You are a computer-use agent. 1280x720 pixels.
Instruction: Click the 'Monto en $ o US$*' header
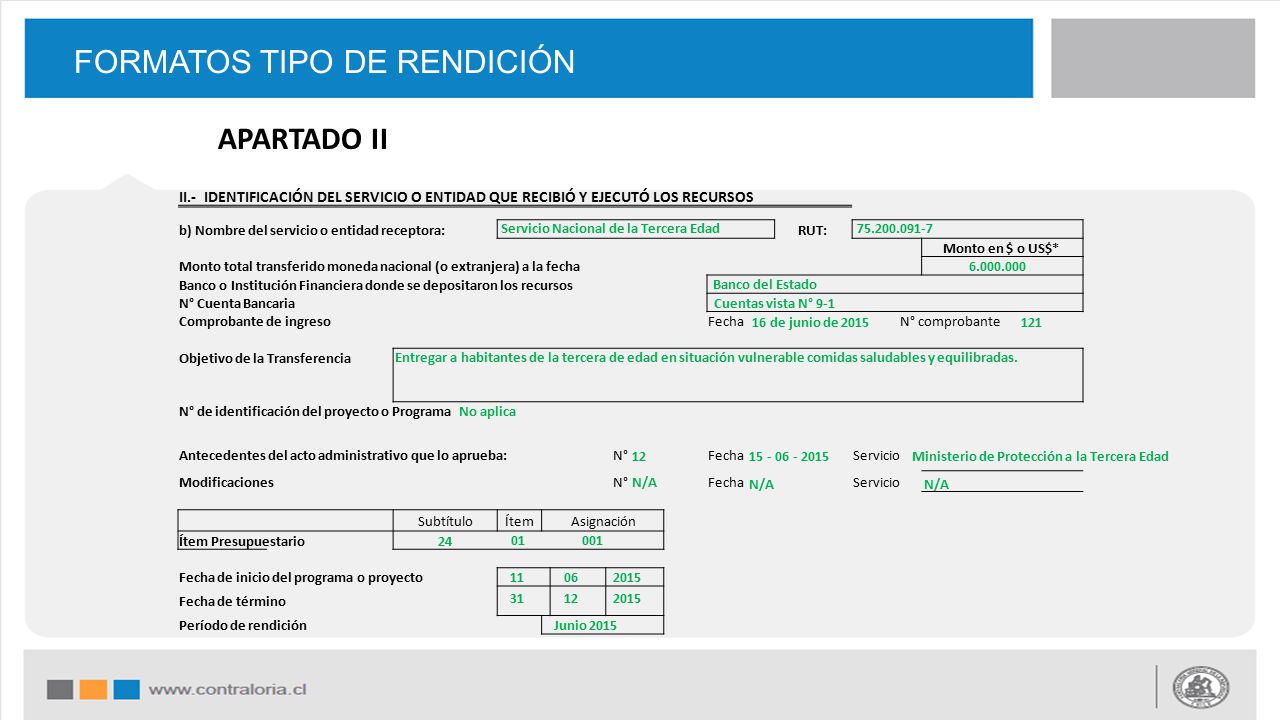[1001, 248]
